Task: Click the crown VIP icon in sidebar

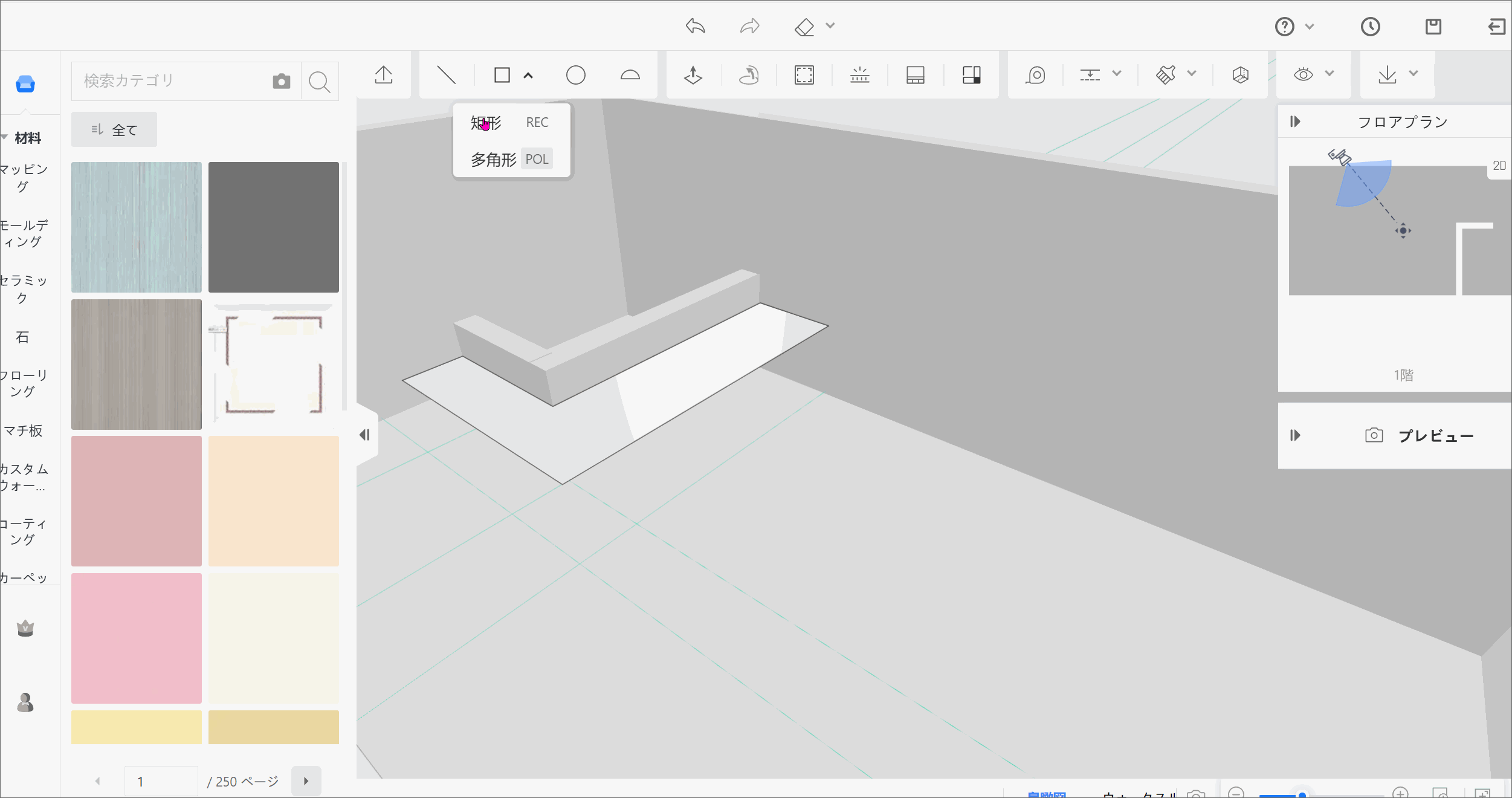Action: (25, 629)
